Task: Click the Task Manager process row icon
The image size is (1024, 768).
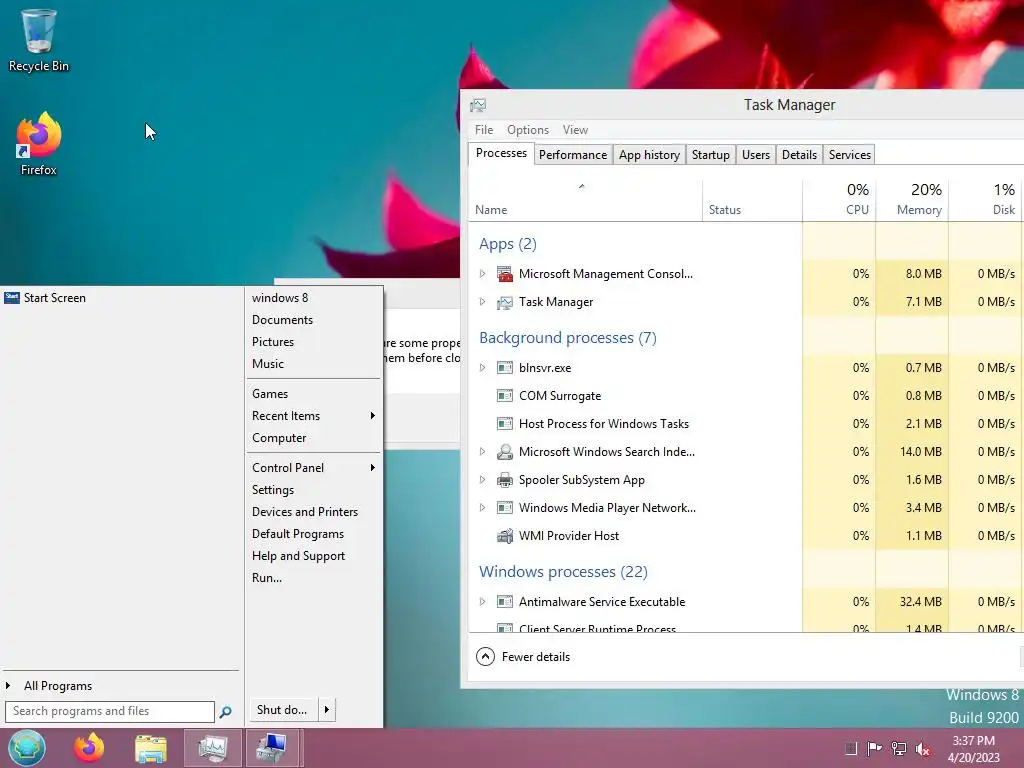Action: (x=505, y=302)
